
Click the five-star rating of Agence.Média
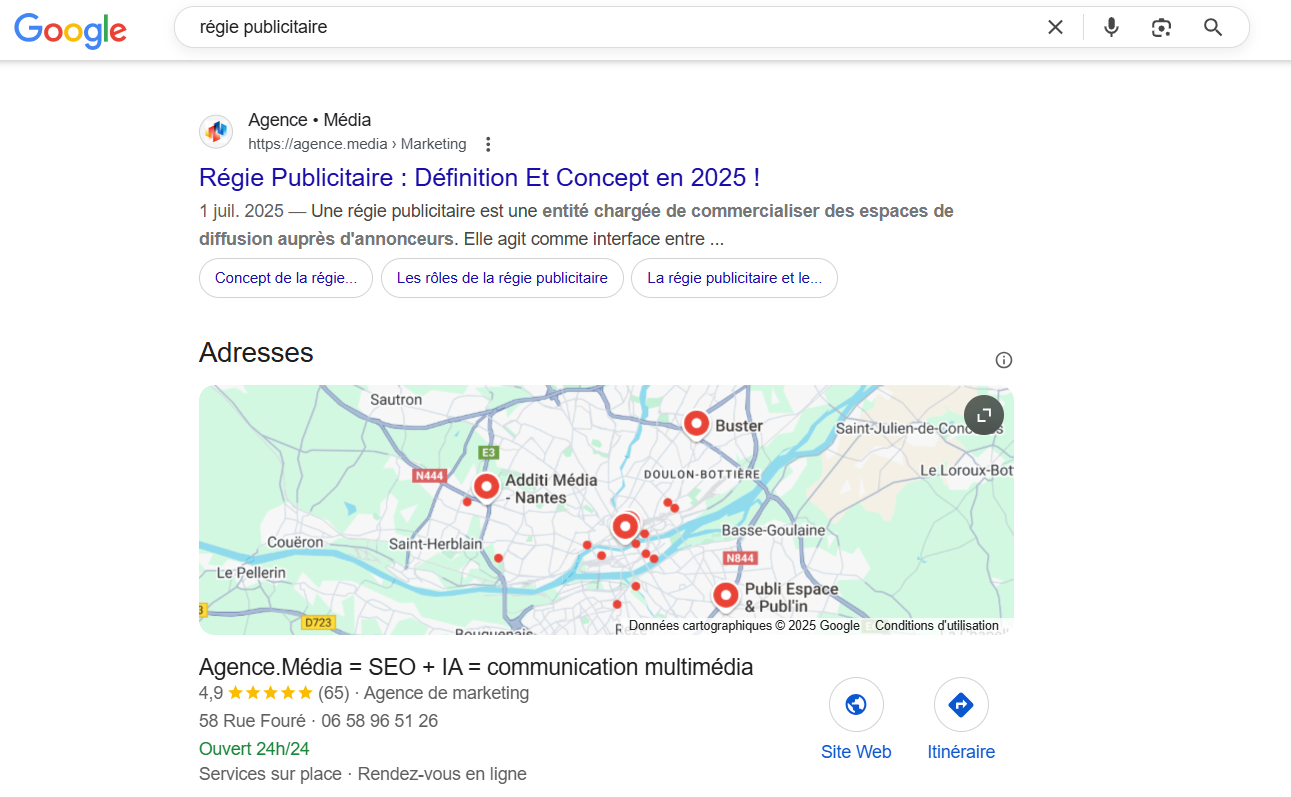click(x=270, y=693)
